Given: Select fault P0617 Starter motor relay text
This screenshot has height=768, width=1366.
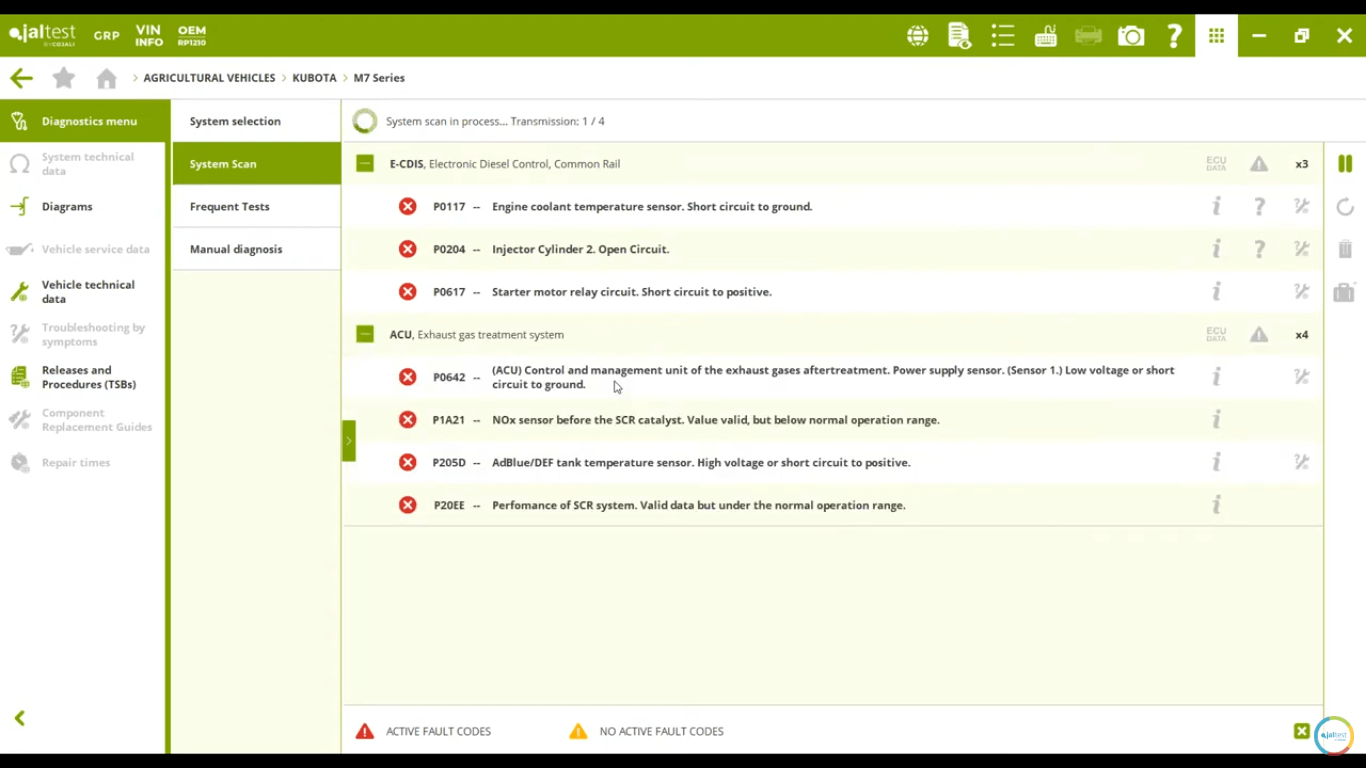Looking at the screenshot, I should (632, 292).
